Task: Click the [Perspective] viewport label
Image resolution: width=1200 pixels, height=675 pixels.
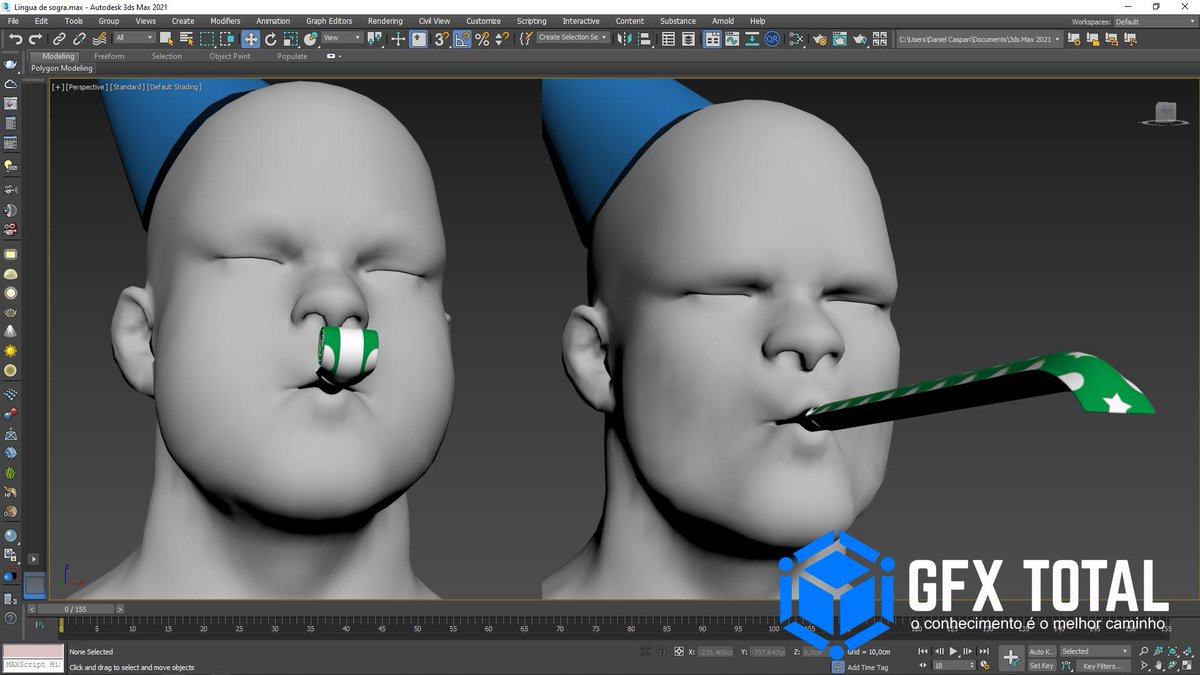Action: (85, 87)
